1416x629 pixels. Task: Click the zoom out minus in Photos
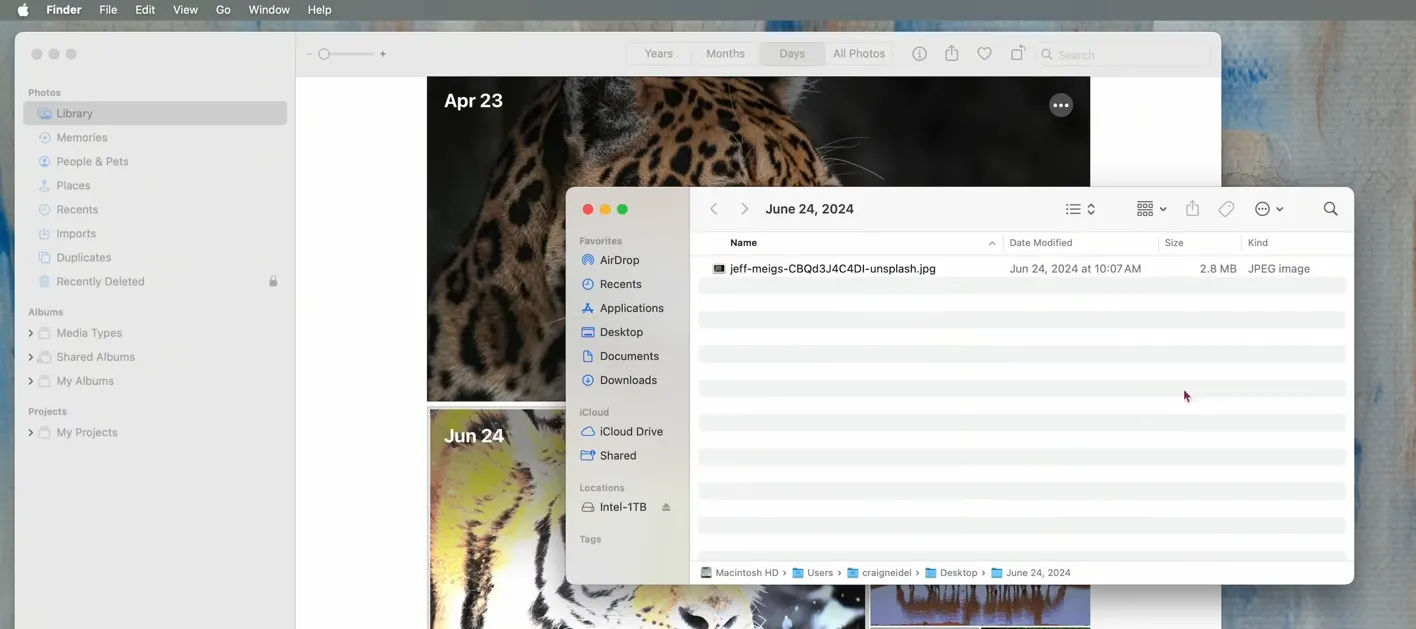310,54
